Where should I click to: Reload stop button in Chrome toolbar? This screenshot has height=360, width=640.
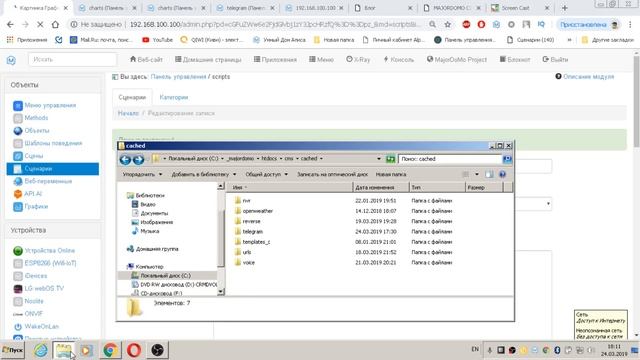(40, 24)
